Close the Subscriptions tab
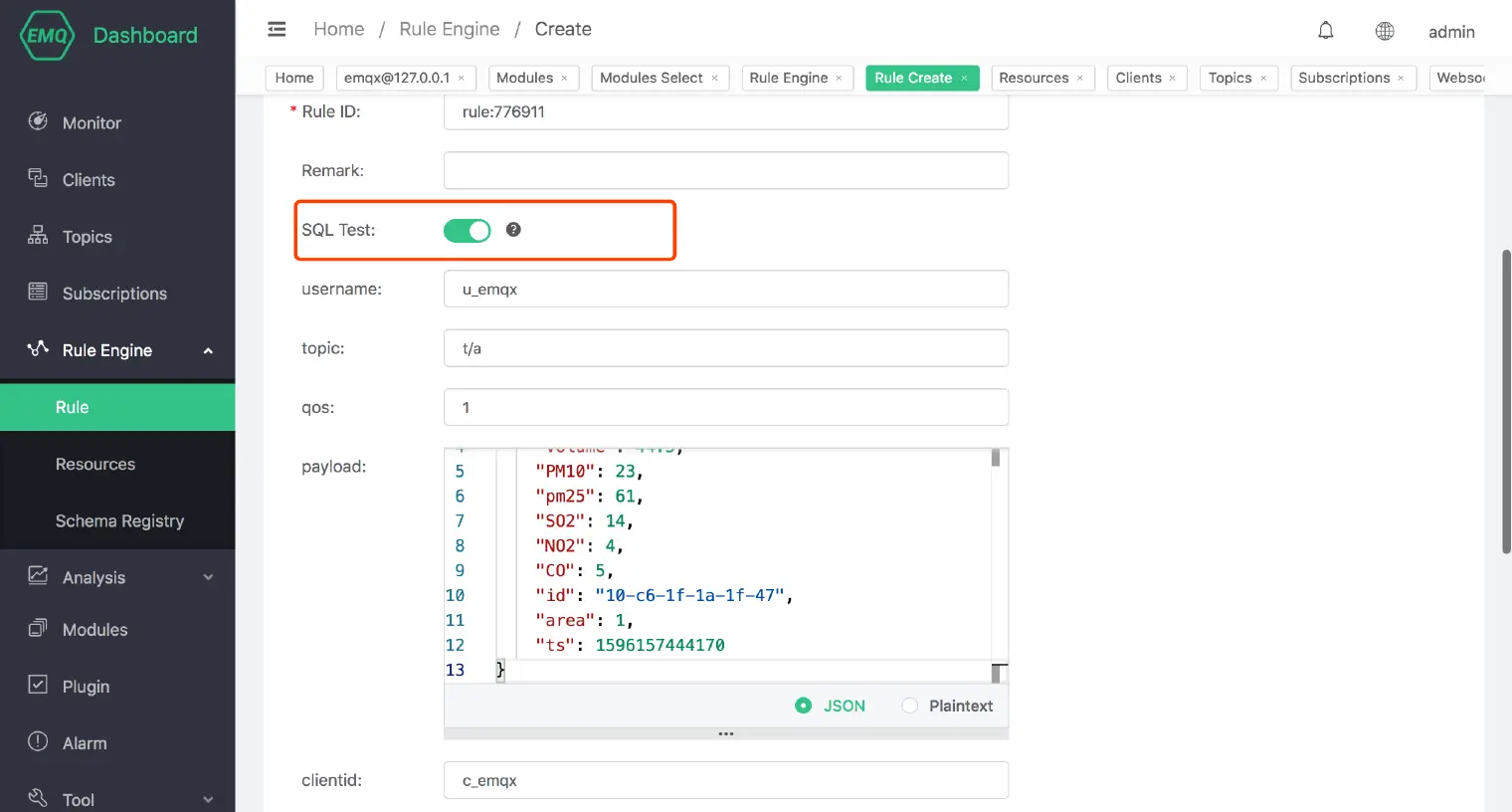The image size is (1512, 812). (1401, 79)
